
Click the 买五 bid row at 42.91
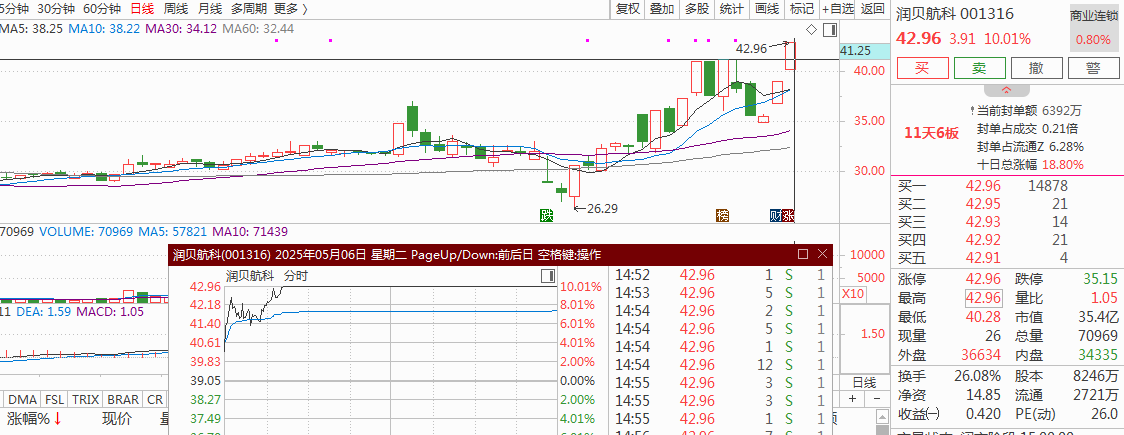(x=1006, y=257)
